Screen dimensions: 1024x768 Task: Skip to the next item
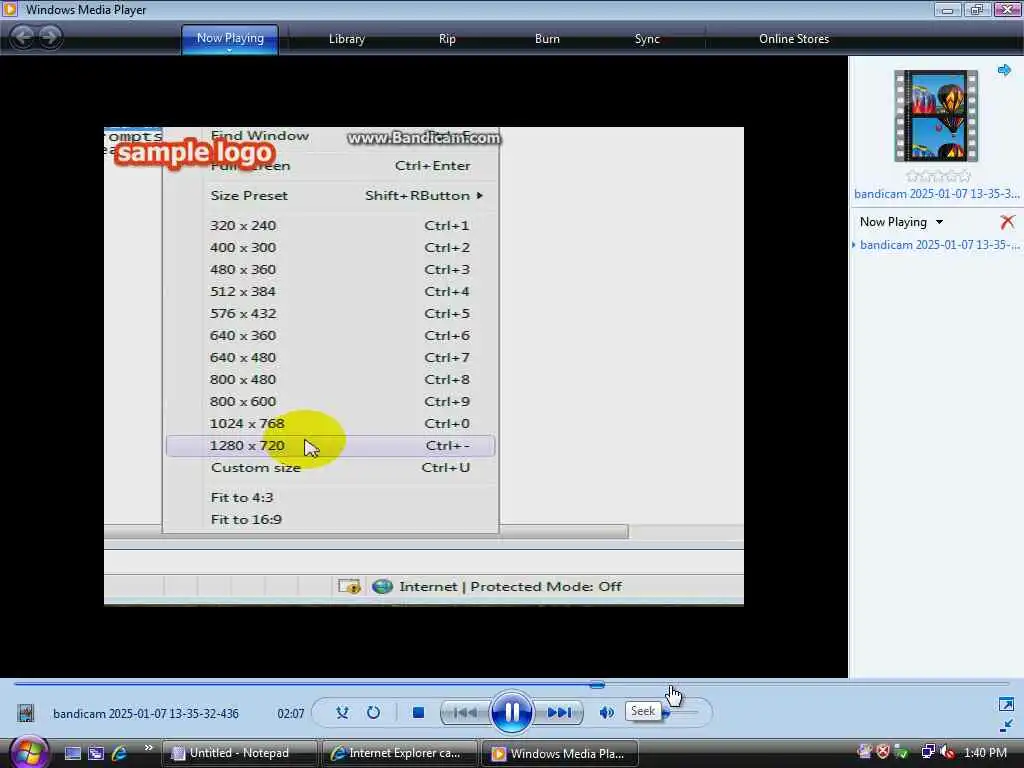coord(558,712)
